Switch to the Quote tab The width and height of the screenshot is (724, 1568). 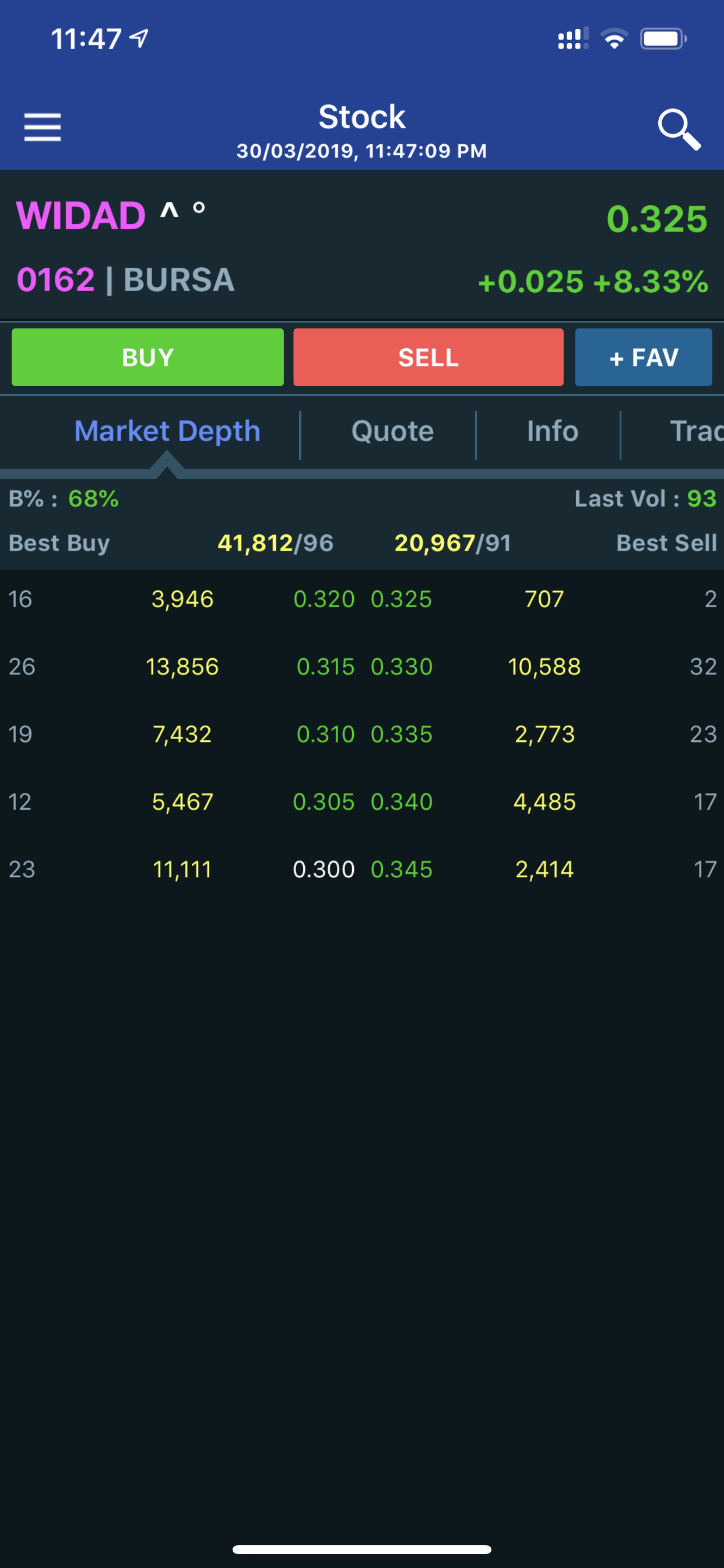(392, 431)
